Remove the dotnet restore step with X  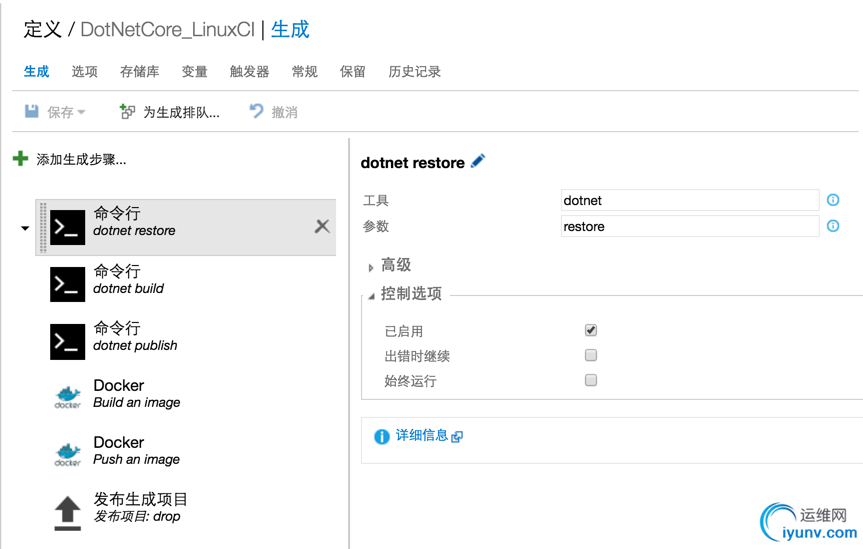[322, 226]
